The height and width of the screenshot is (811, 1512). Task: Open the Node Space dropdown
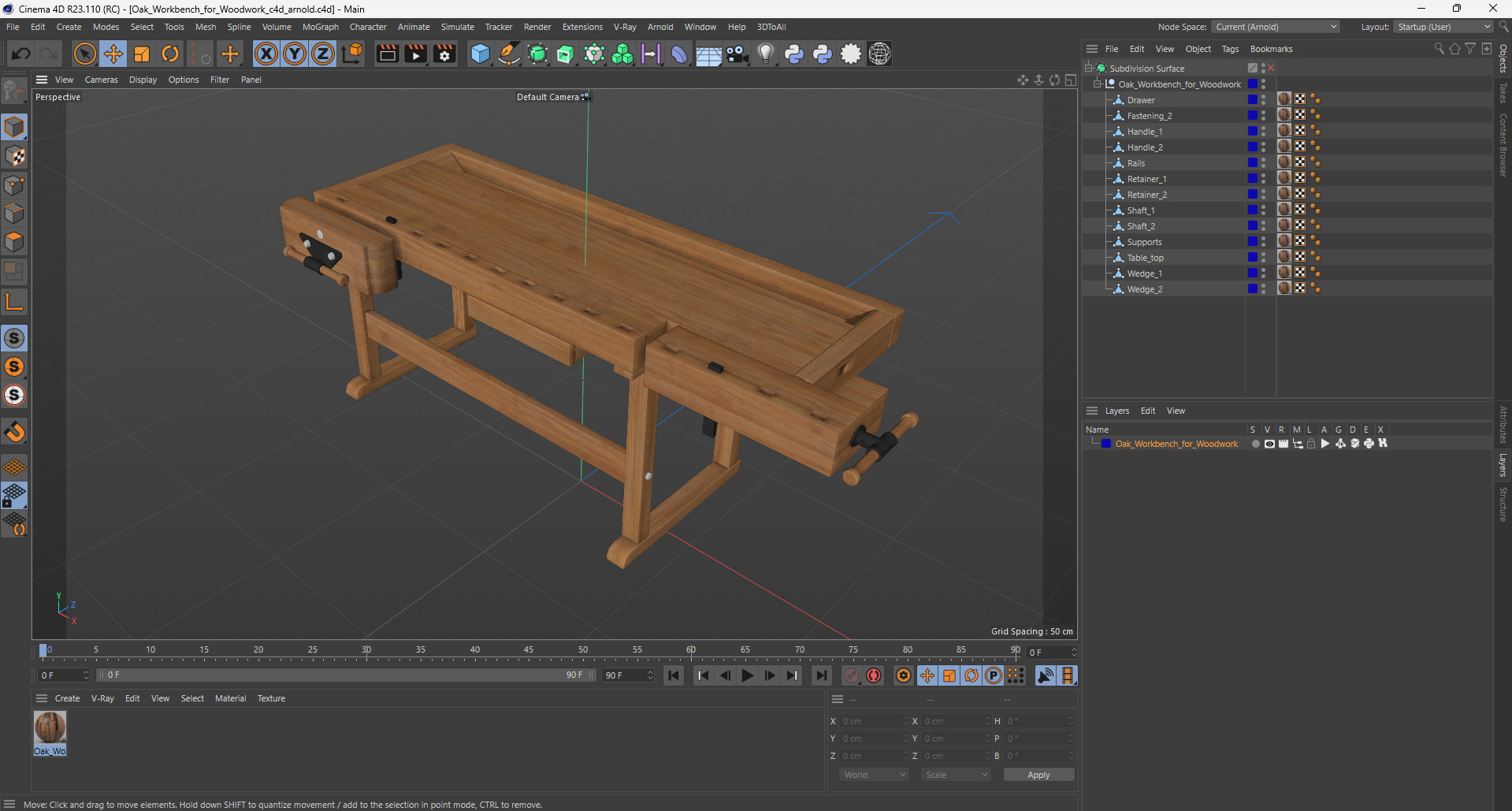[1275, 27]
